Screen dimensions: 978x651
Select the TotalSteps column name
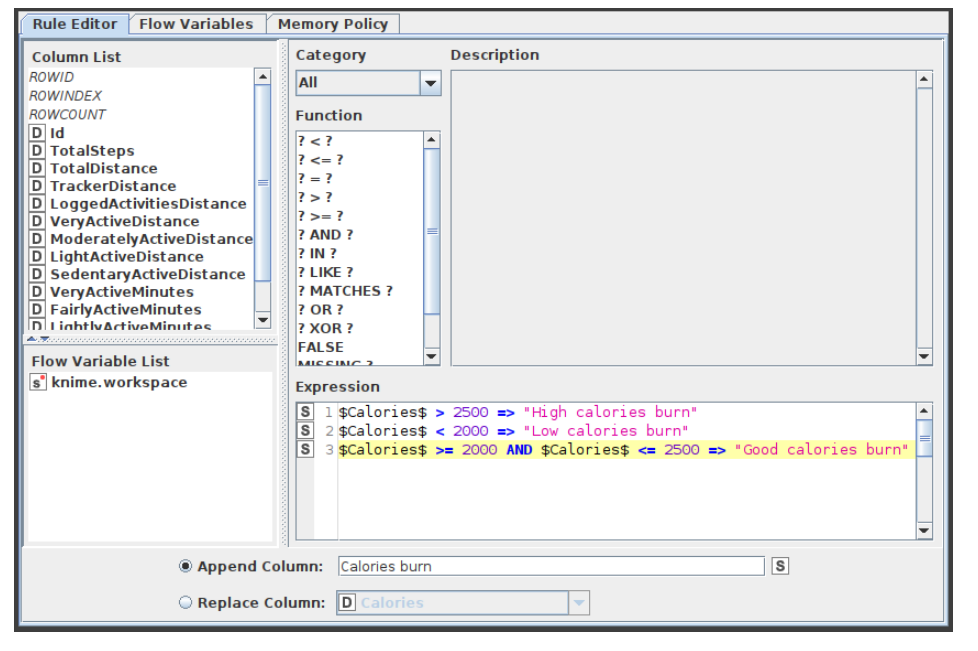click(92, 151)
